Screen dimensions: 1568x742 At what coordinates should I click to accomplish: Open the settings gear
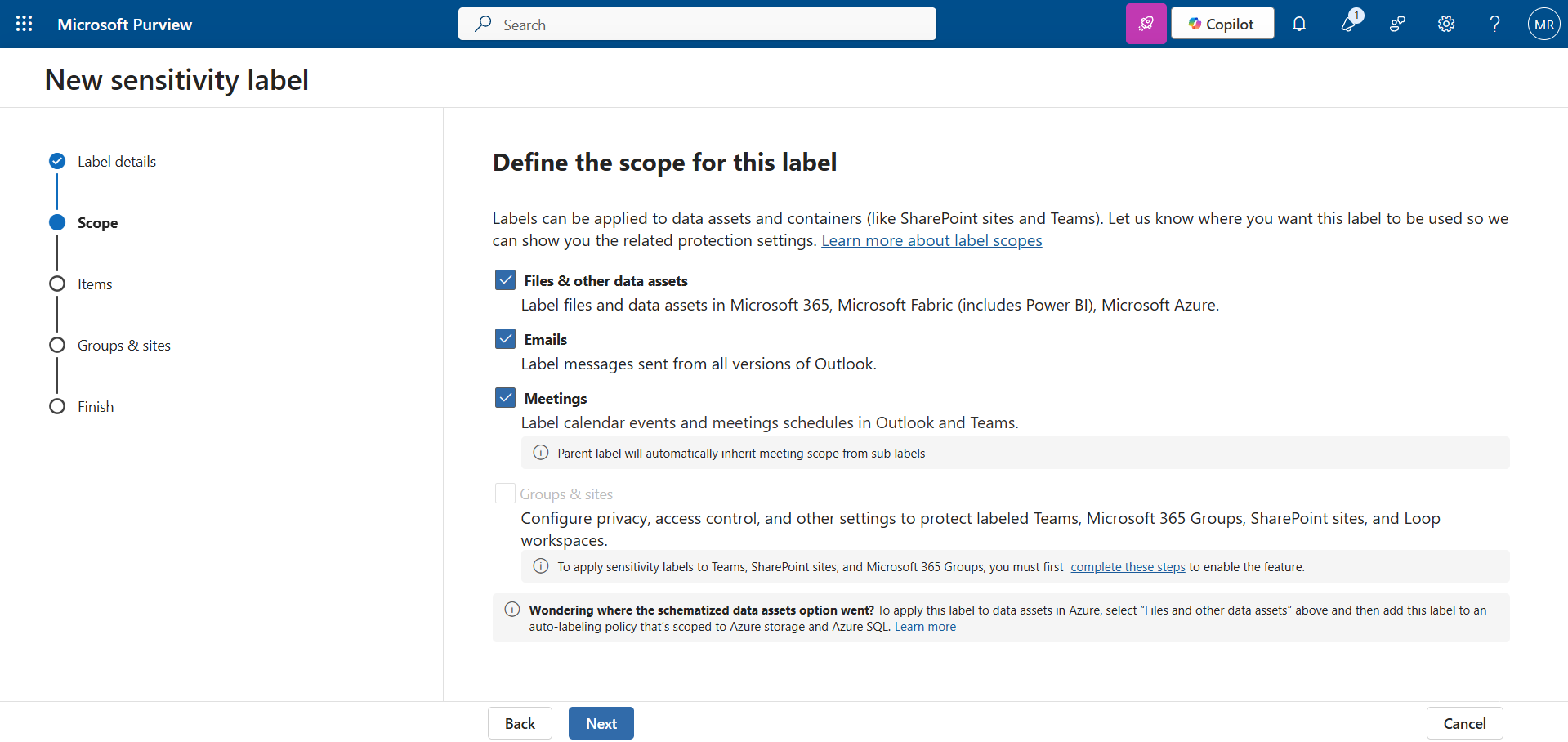(1445, 24)
